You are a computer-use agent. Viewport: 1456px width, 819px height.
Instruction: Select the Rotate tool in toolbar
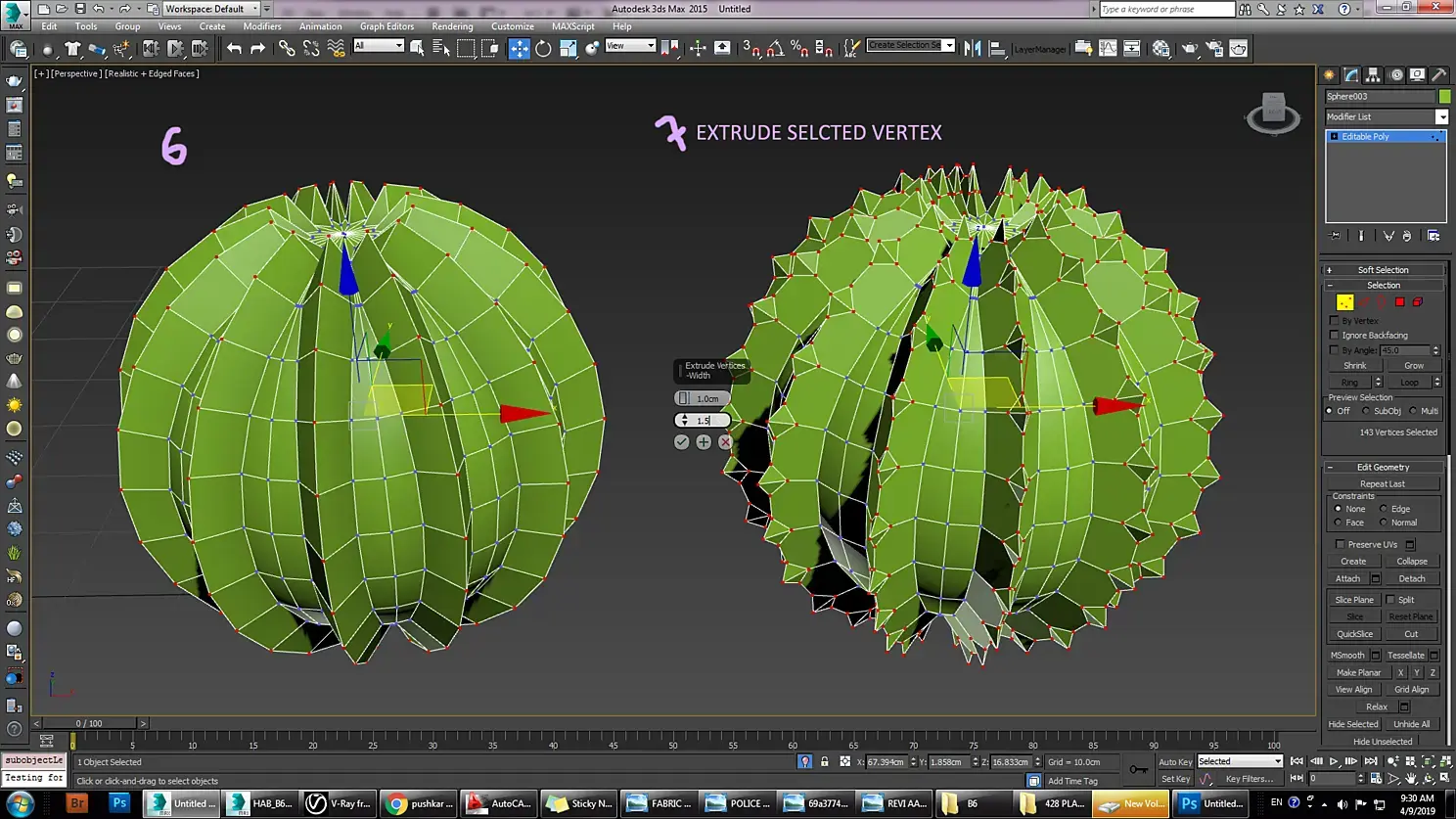[543, 48]
